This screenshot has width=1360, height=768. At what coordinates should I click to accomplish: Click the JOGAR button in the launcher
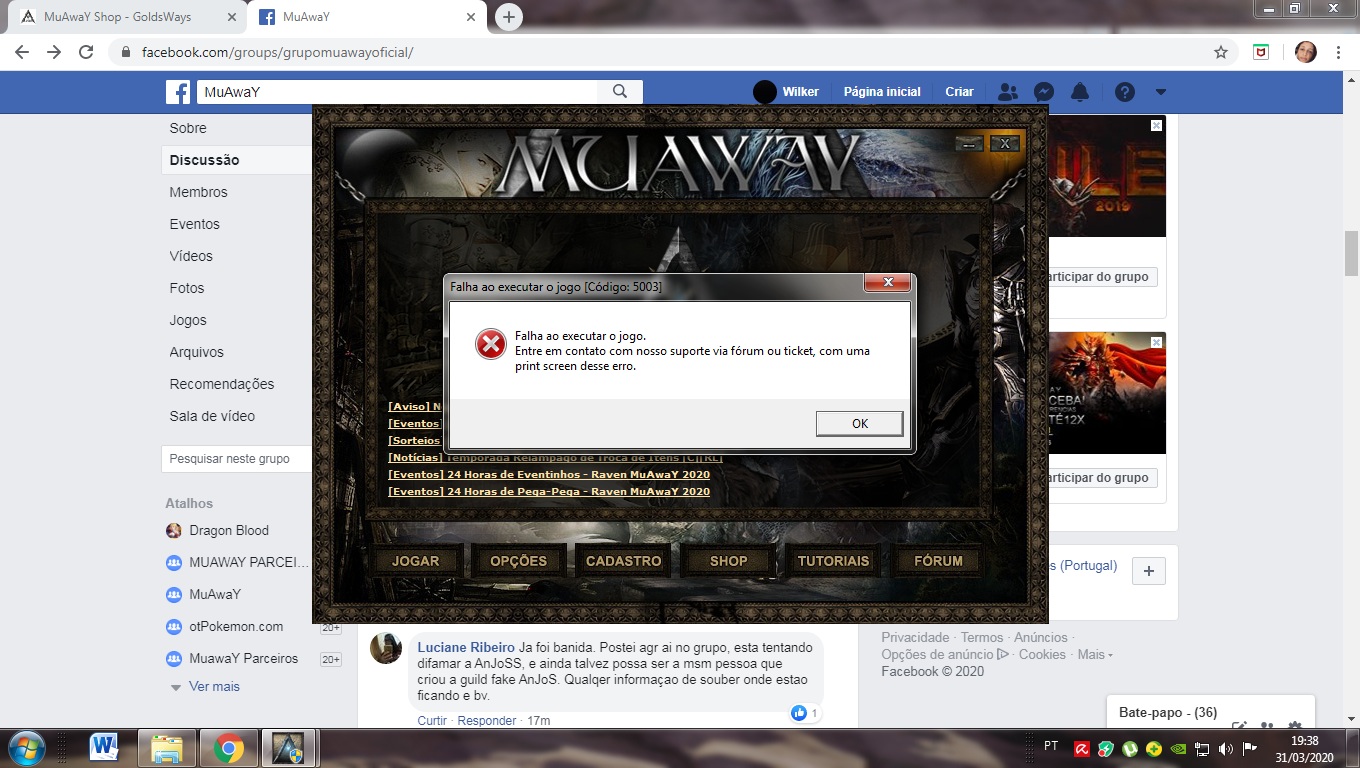pyautogui.click(x=415, y=561)
